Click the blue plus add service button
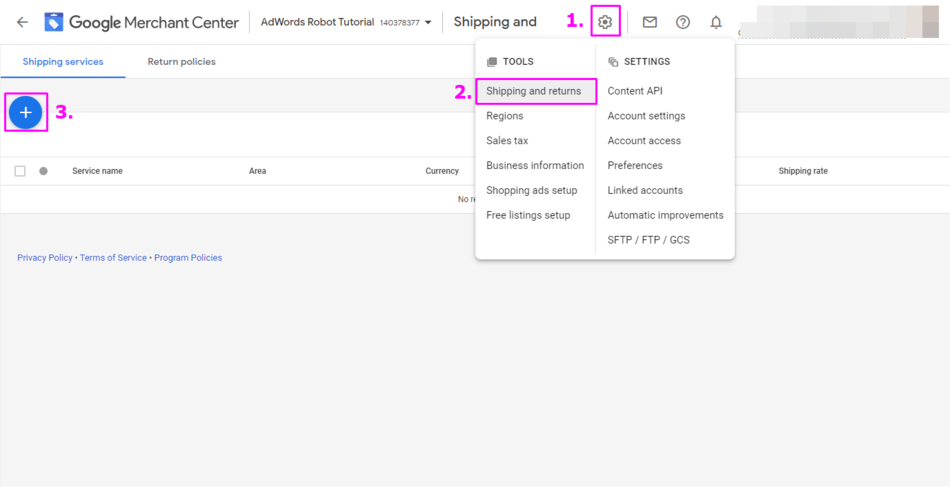 [26, 113]
